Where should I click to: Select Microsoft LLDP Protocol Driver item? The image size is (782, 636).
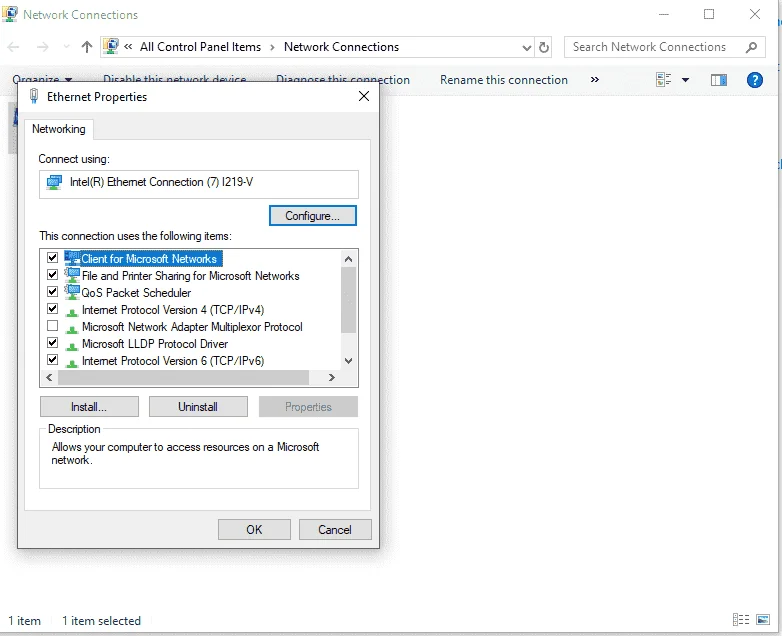pos(155,344)
